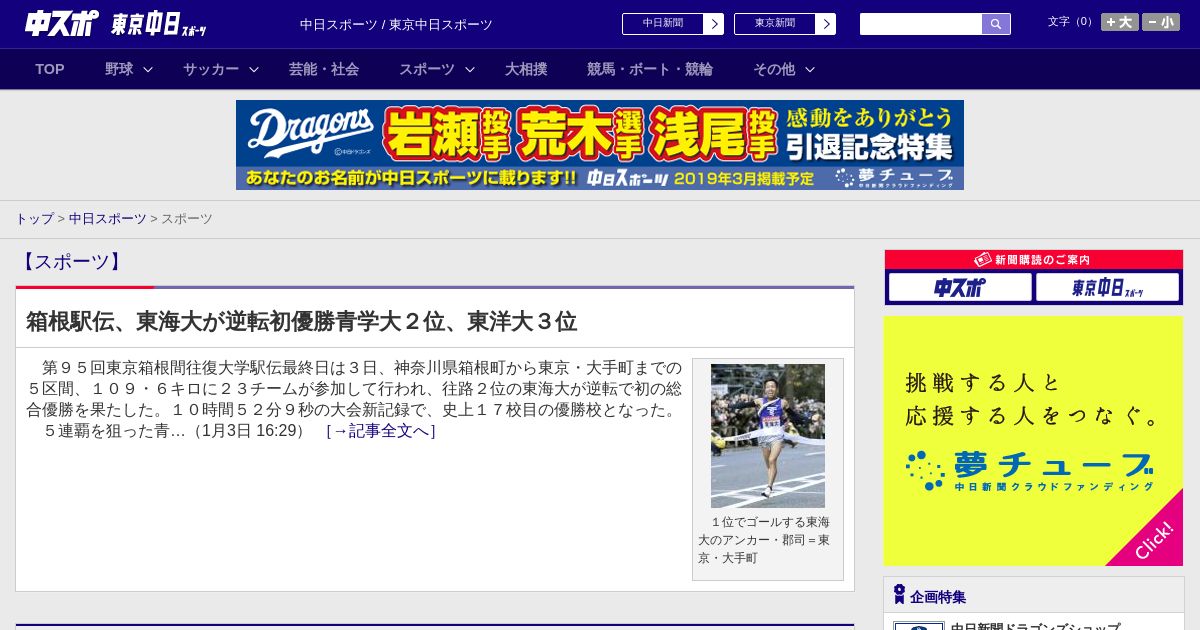
Task: Open the 中日新聞 link button
Action: pyautogui.click(x=663, y=24)
